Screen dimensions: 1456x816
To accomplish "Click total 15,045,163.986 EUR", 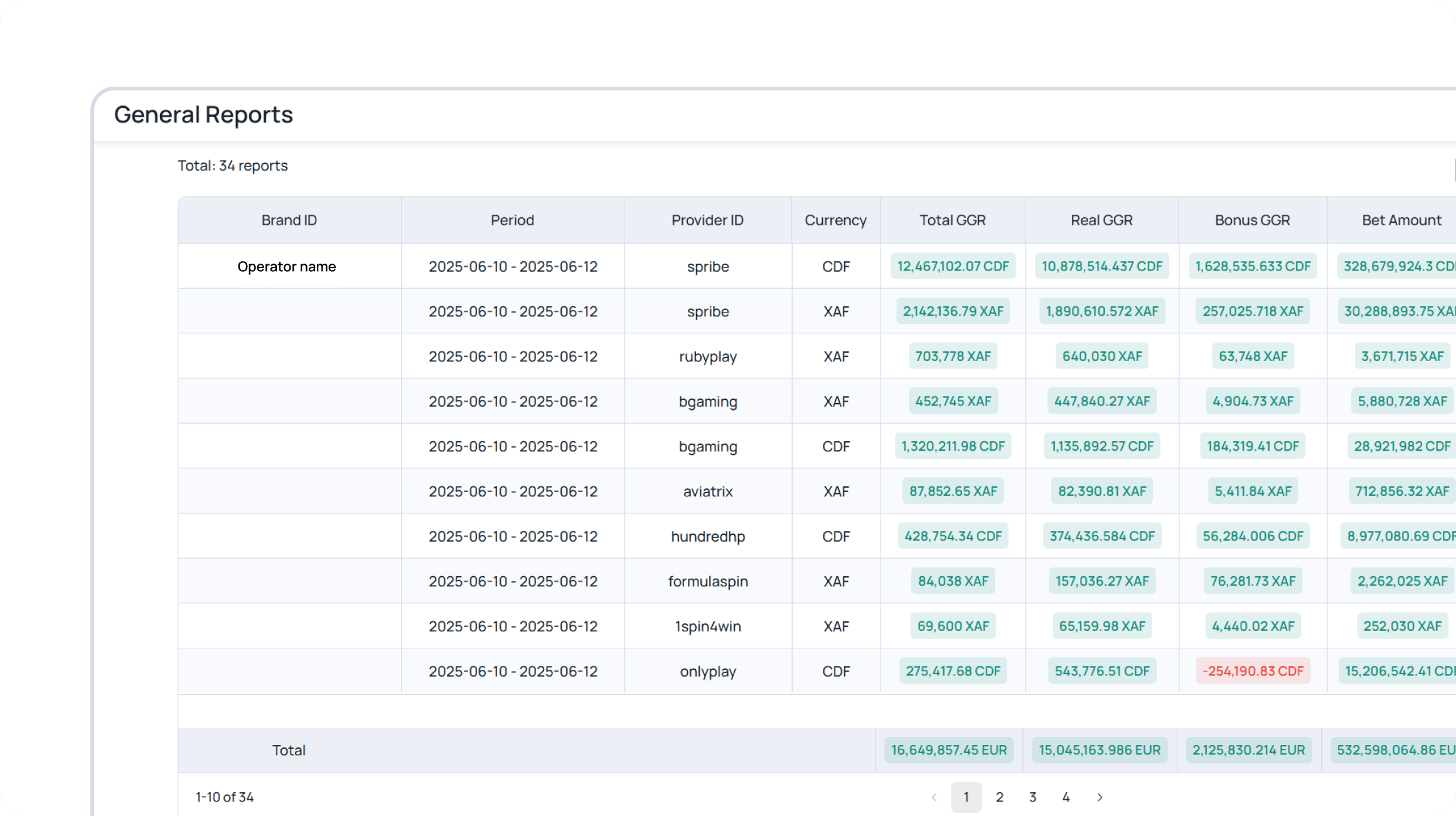I will tap(1100, 750).
